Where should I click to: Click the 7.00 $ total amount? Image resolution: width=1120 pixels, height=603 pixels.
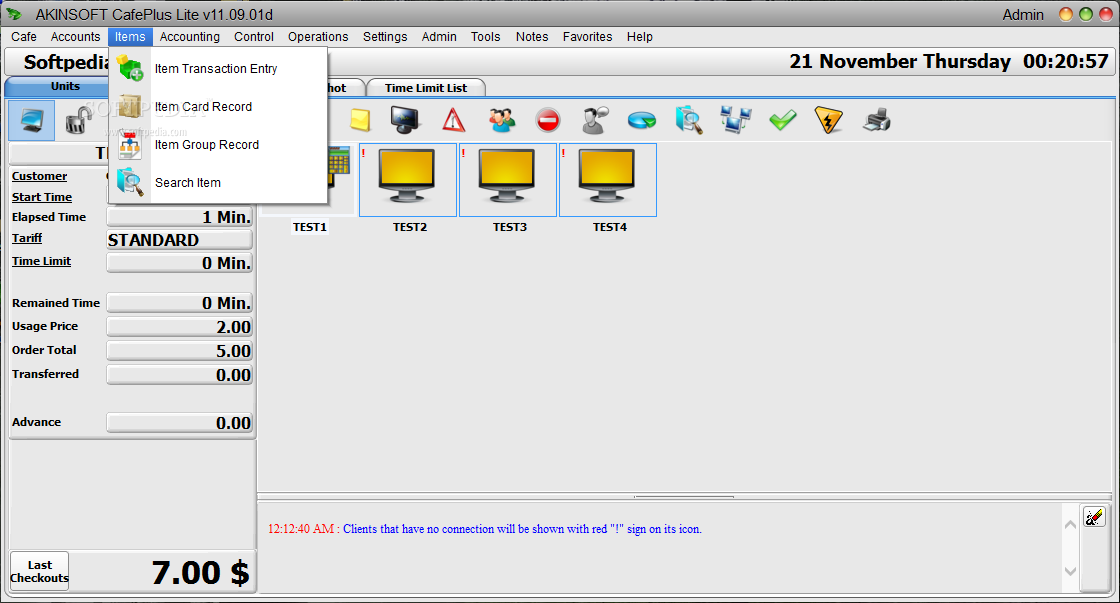200,572
